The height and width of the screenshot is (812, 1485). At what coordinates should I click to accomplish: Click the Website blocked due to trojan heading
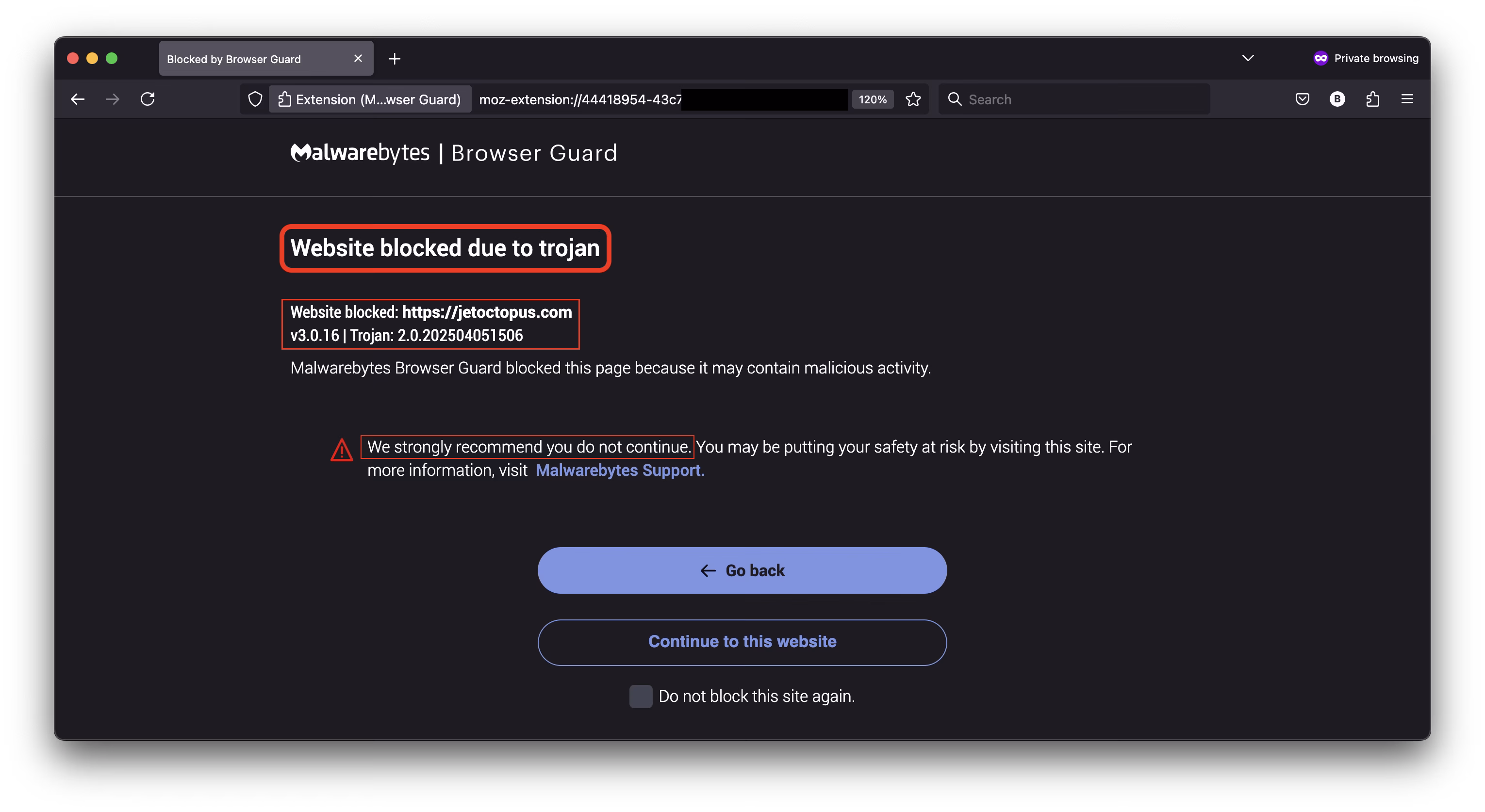tap(445, 248)
